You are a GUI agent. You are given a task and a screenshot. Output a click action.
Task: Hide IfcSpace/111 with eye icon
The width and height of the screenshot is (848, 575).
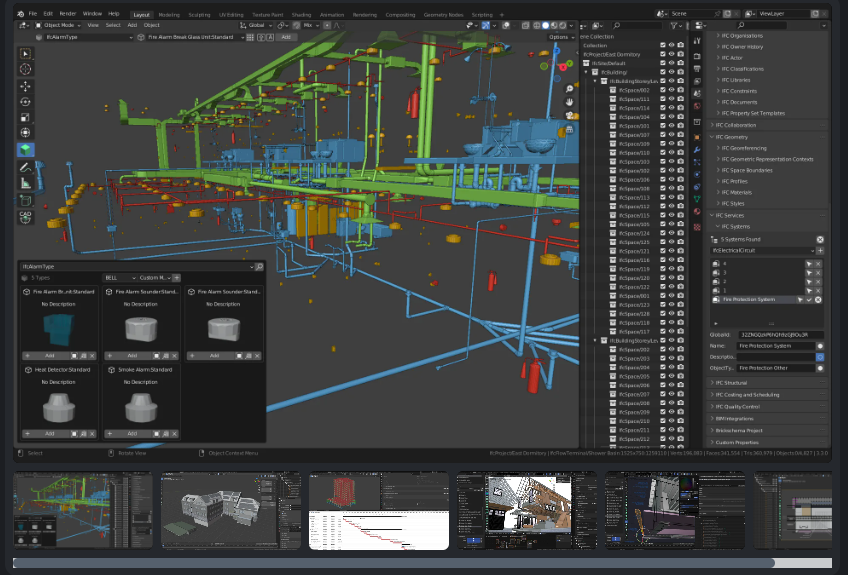(x=671, y=99)
